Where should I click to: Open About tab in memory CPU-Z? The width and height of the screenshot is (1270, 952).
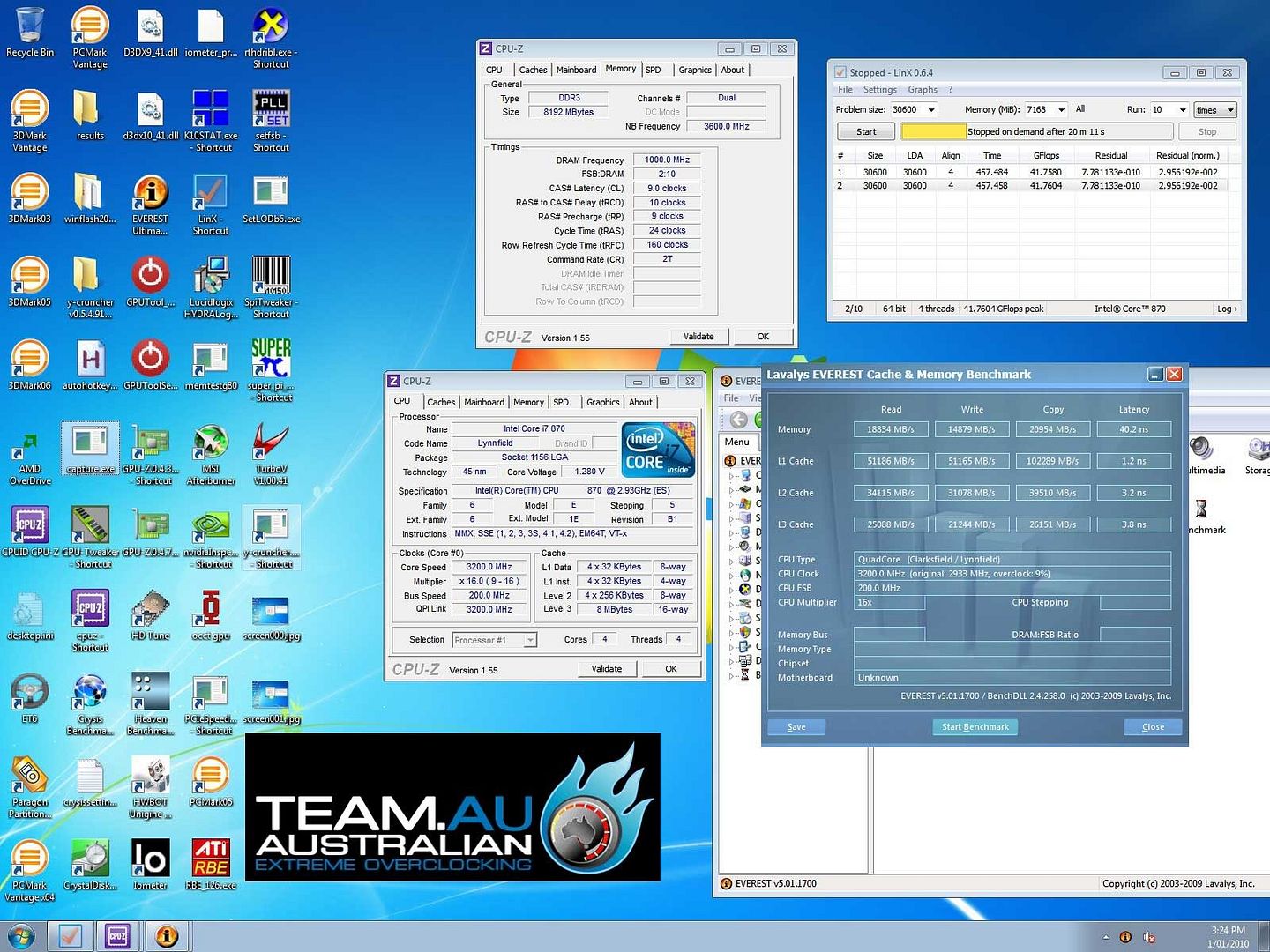point(732,70)
